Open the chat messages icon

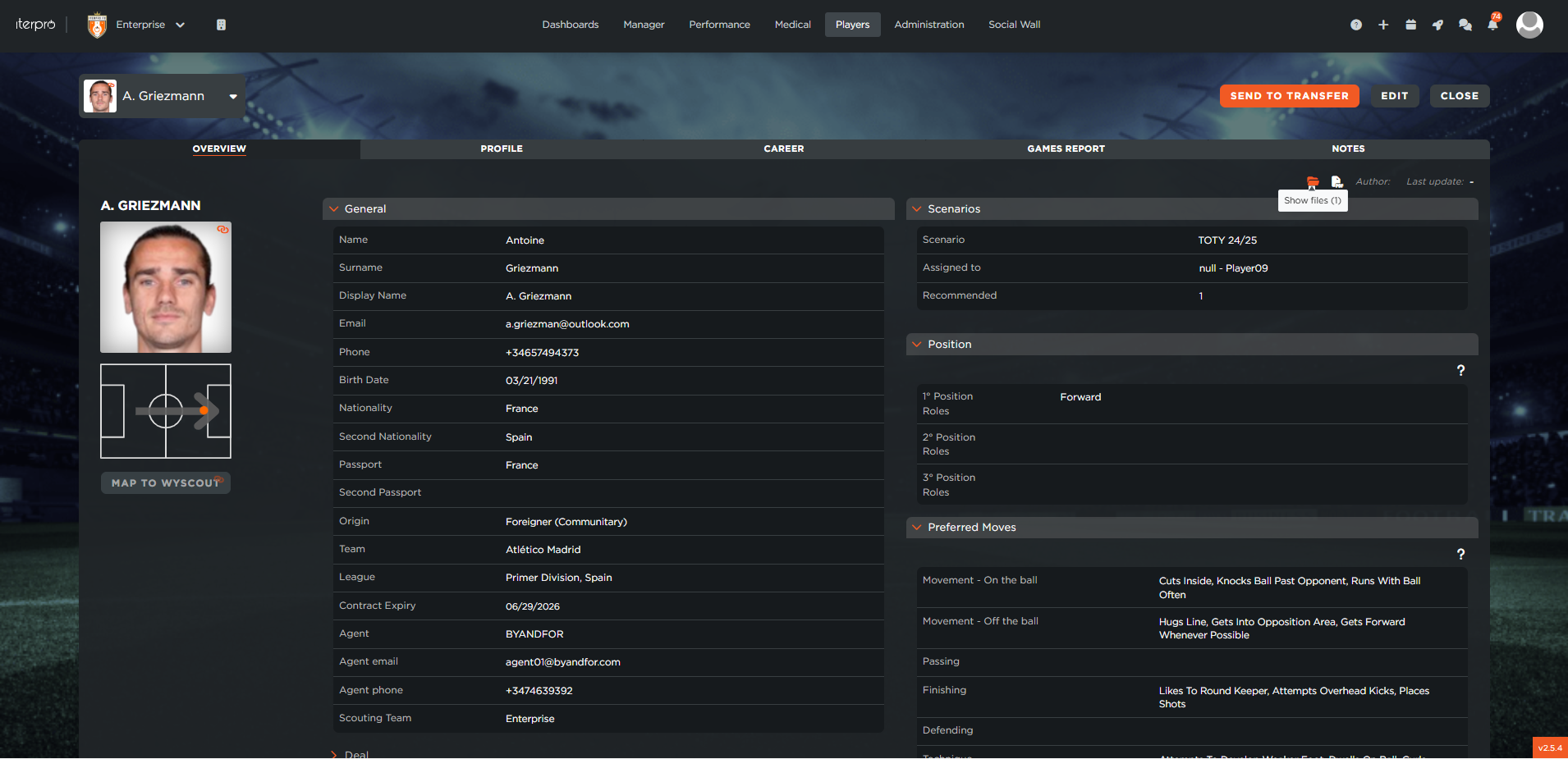coord(1465,25)
